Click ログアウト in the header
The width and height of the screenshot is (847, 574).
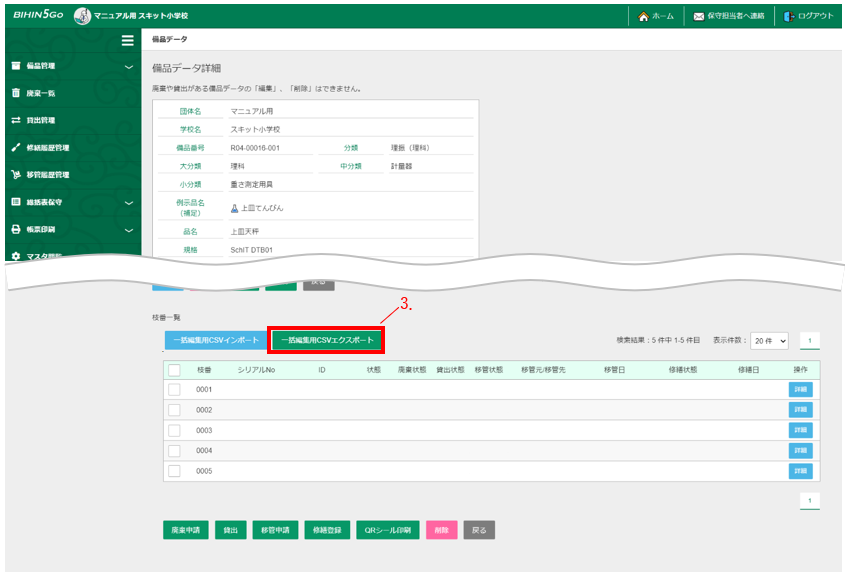pos(809,16)
